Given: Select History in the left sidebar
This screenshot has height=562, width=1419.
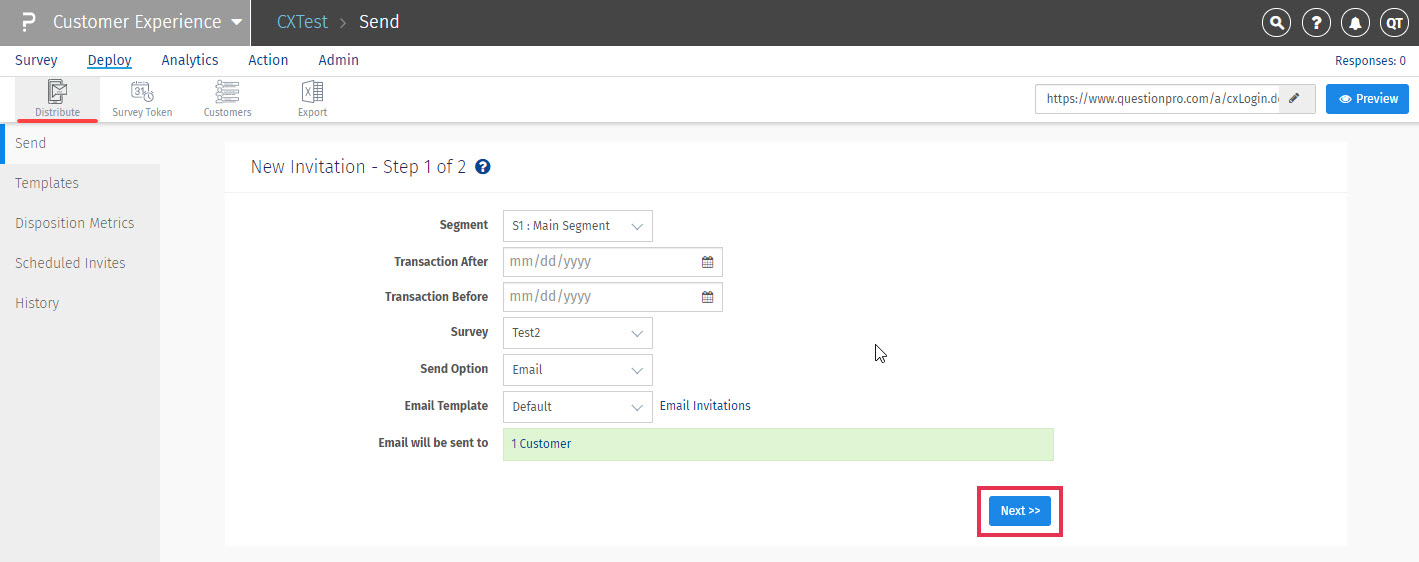Looking at the screenshot, I should 80,303.
